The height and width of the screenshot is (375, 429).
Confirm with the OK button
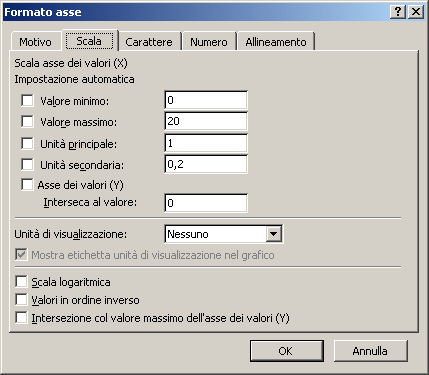tap(287, 351)
